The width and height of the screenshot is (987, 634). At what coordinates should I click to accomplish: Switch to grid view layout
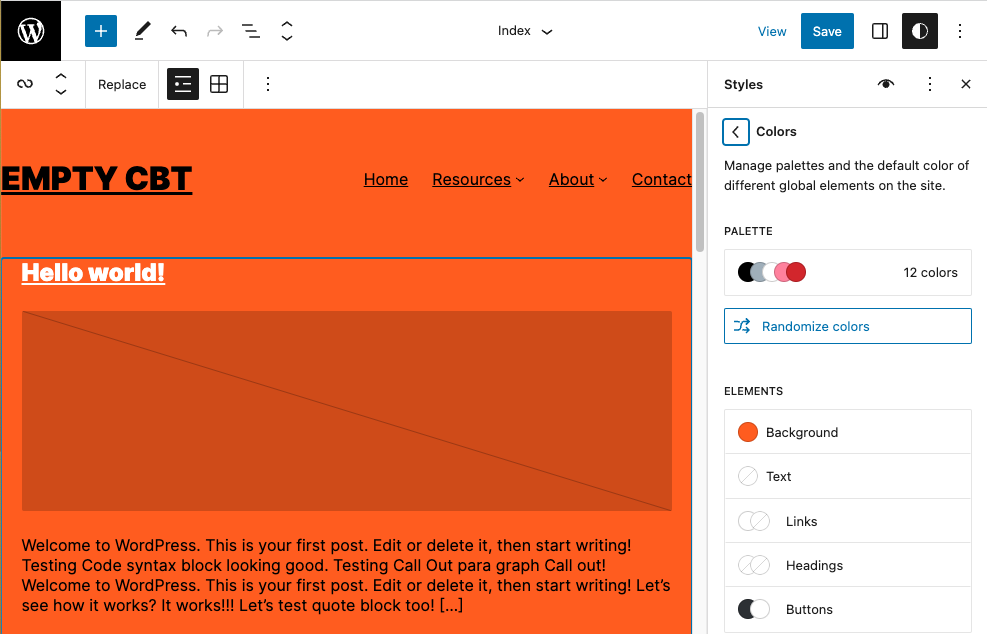[219, 84]
